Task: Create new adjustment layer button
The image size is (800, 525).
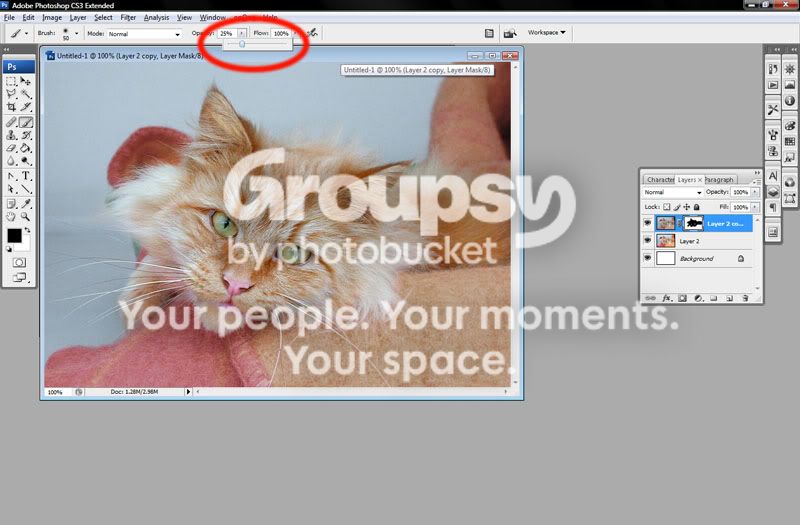Action: coord(698,298)
